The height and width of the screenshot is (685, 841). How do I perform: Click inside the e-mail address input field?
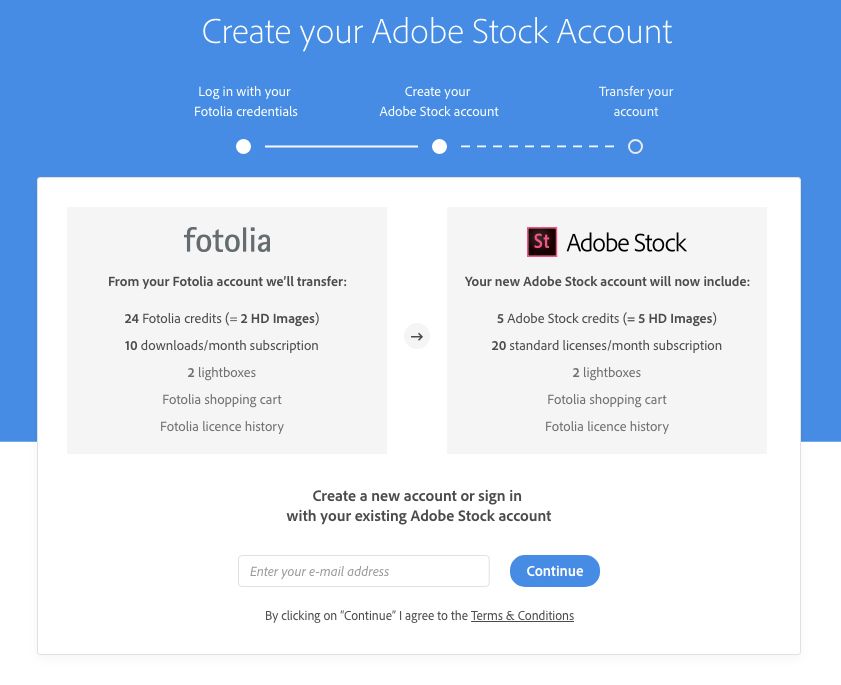[363, 570]
